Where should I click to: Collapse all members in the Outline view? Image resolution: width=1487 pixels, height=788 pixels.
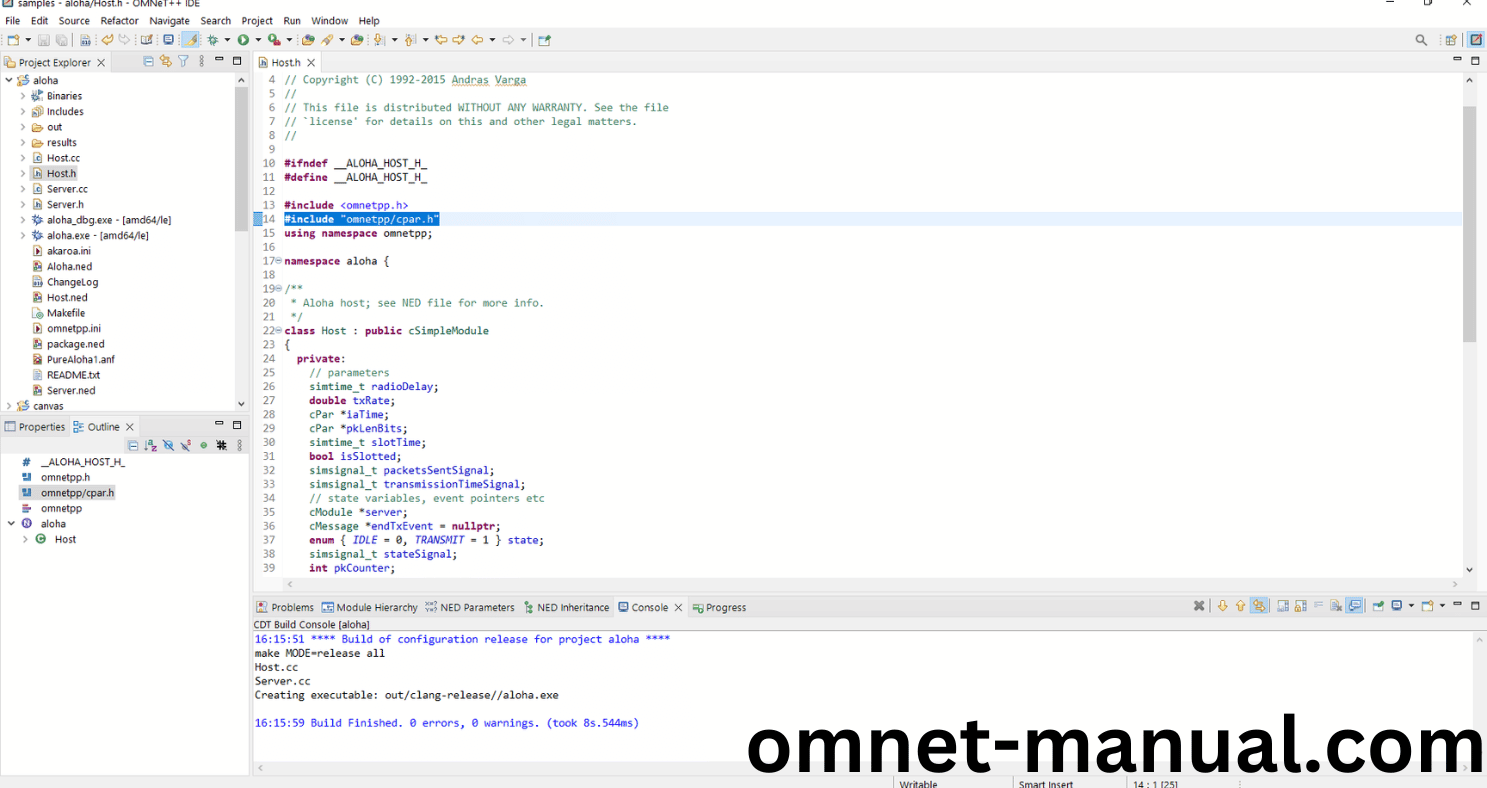click(x=133, y=445)
